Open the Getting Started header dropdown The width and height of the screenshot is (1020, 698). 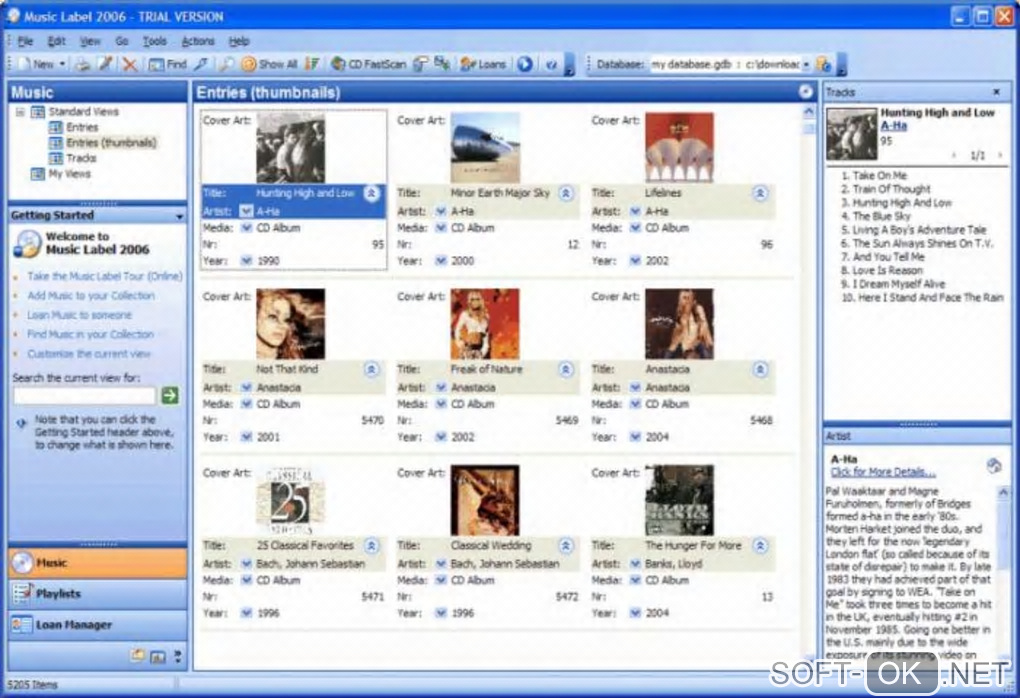[x=180, y=216]
